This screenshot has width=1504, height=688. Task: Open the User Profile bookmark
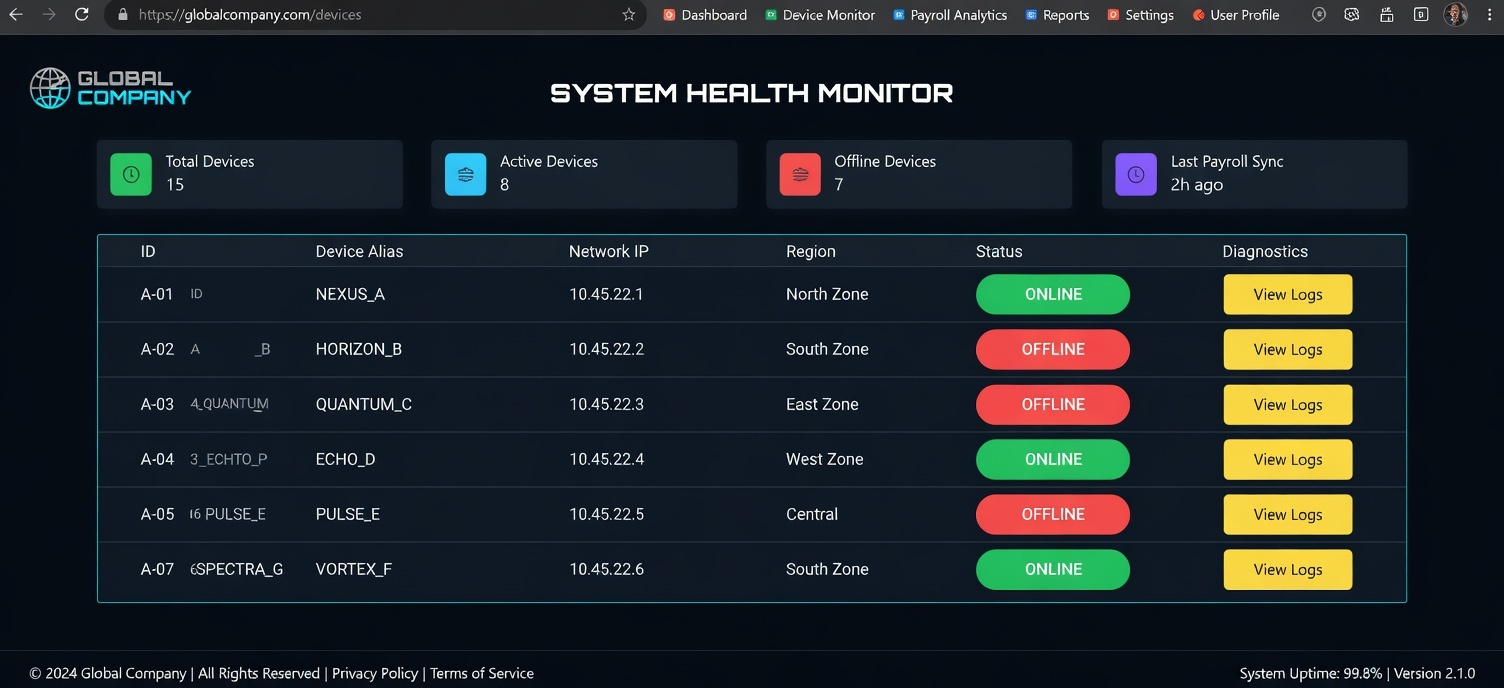1236,15
